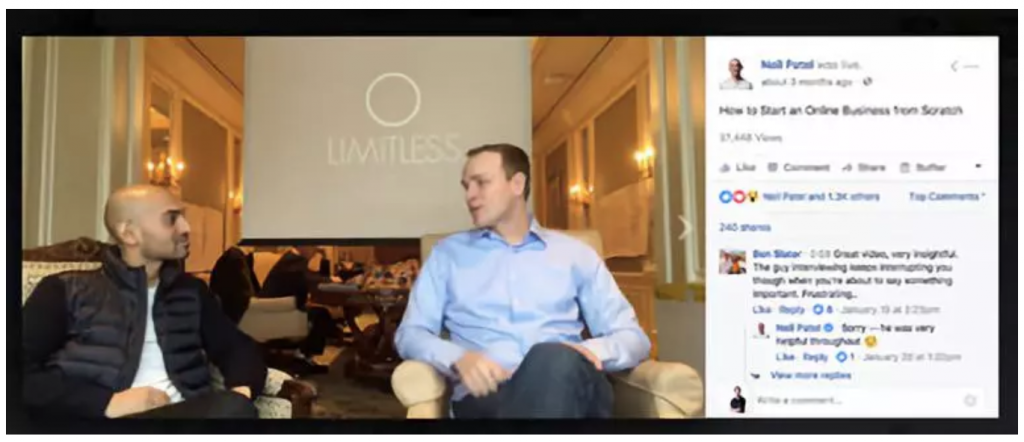1024x442 pixels.
Task: Click the like count icon on Ben Slater's comment
Action: (818, 309)
